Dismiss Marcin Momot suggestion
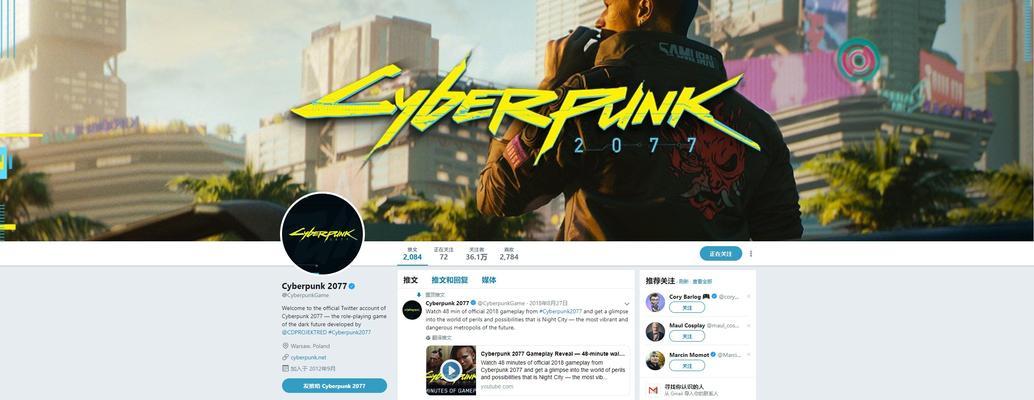 tap(748, 355)
